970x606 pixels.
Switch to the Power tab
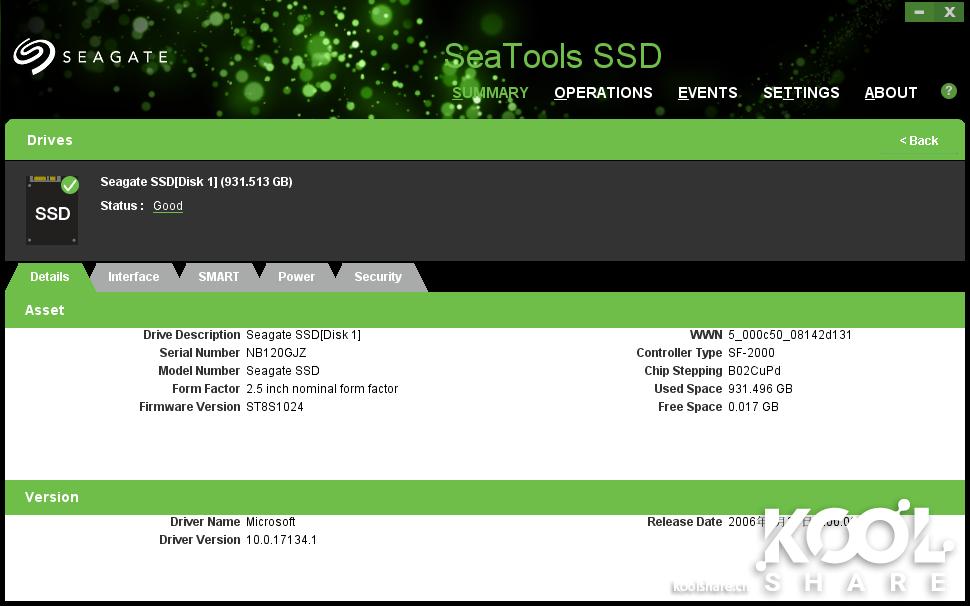[x=296, y=276]
